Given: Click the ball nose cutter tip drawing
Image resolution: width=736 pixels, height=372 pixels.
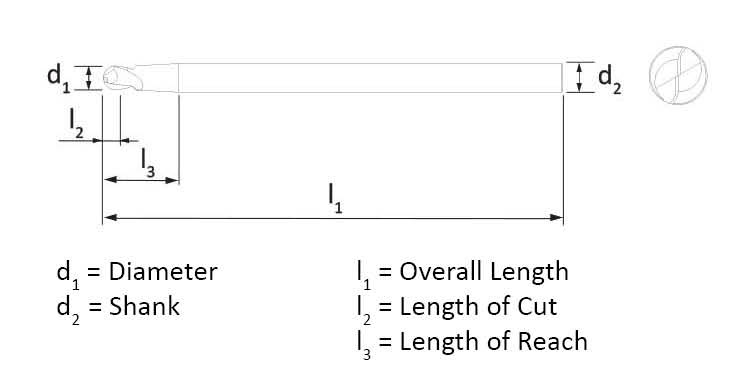Looking at the screenshot, I should (123, 79).
